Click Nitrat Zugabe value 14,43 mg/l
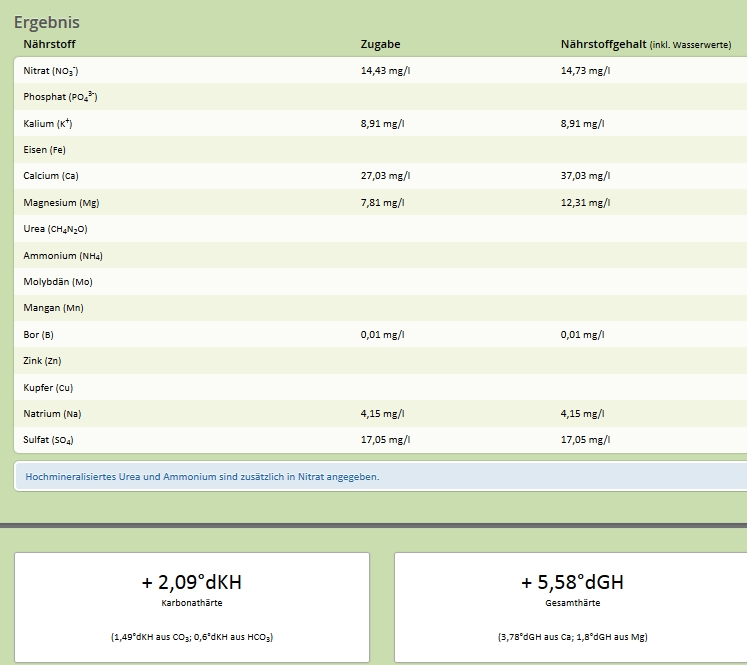747x665 pixels. pos(385,71)
